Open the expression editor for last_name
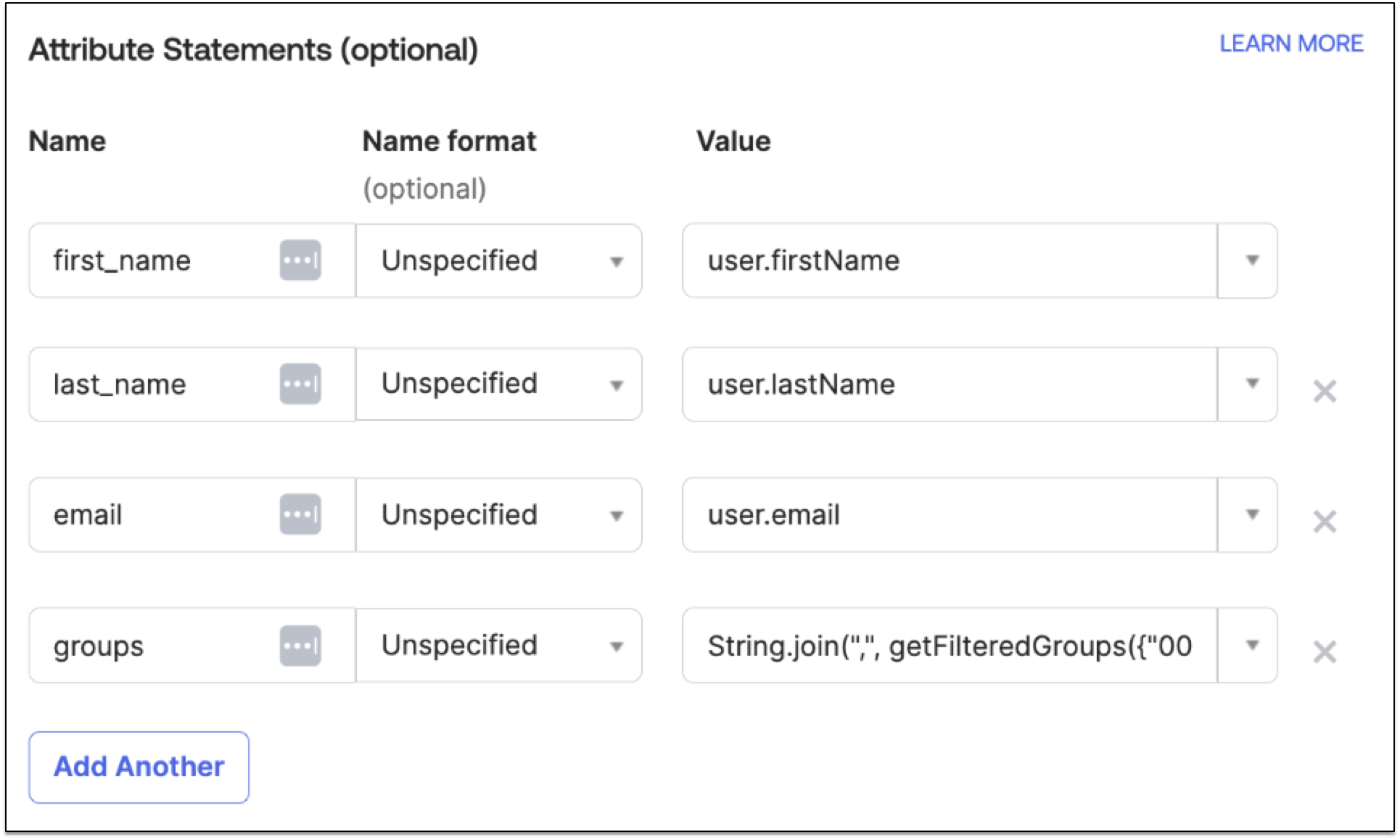This screenshot has height=840, width=1400. [x=300, y=384]
